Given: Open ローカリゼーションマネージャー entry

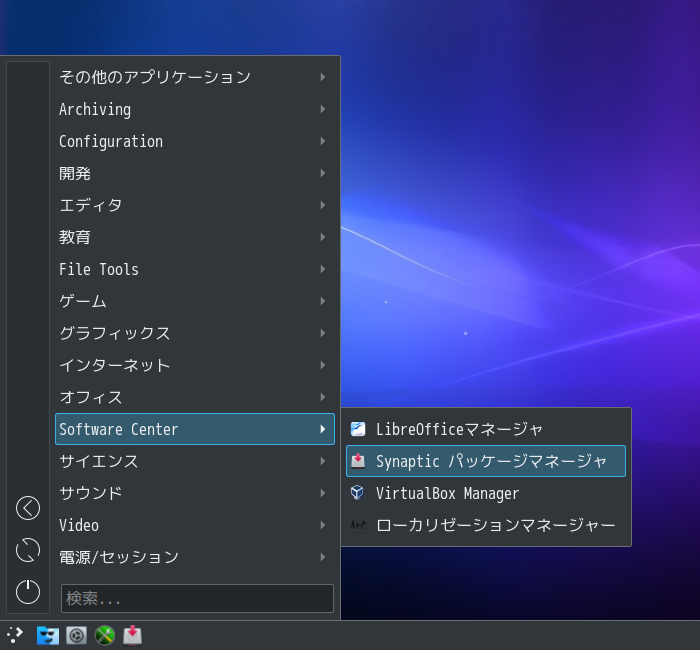Looking at the screenshot, I should point(486,525).
